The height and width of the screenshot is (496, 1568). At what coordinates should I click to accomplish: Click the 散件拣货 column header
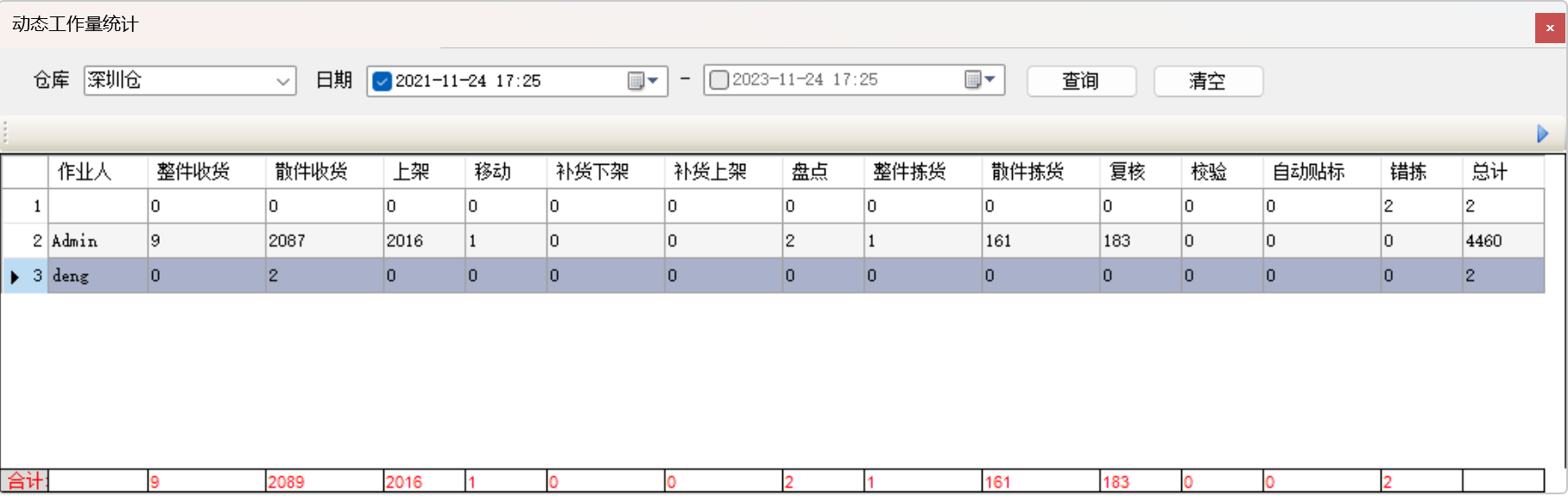1040,172
